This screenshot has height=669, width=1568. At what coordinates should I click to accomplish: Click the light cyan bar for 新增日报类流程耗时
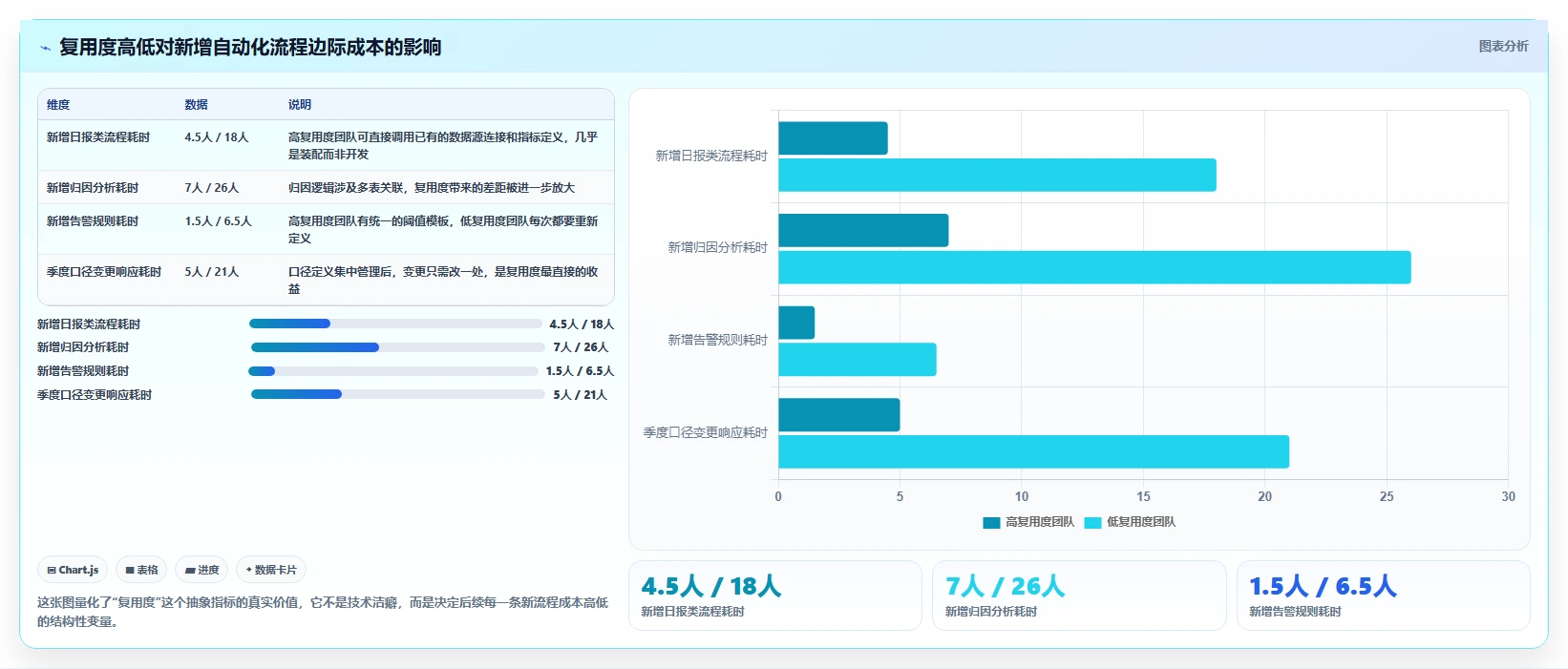(x=997, y=175)
